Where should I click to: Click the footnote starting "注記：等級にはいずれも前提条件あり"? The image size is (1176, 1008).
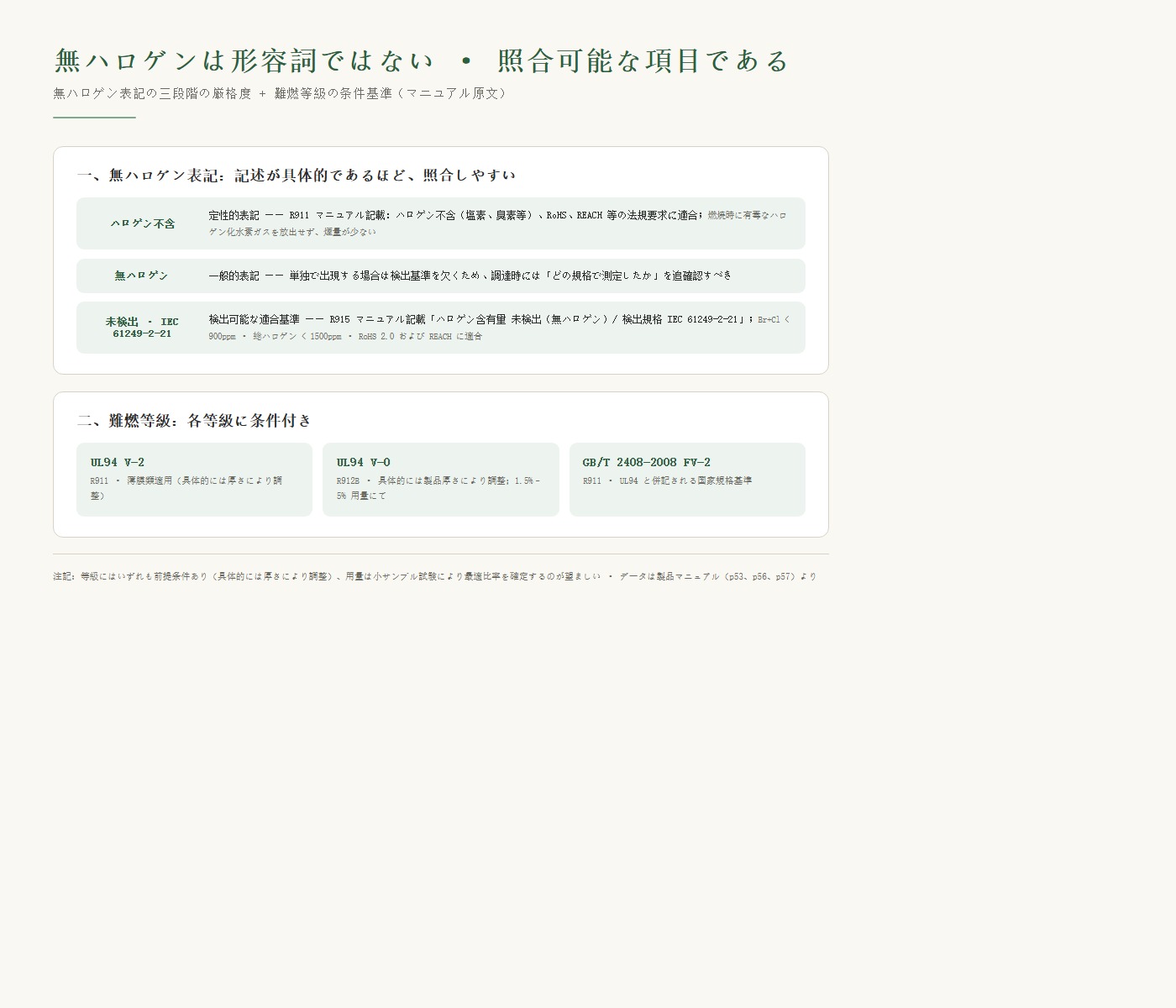pyautogui.click(x=434, y=577)
